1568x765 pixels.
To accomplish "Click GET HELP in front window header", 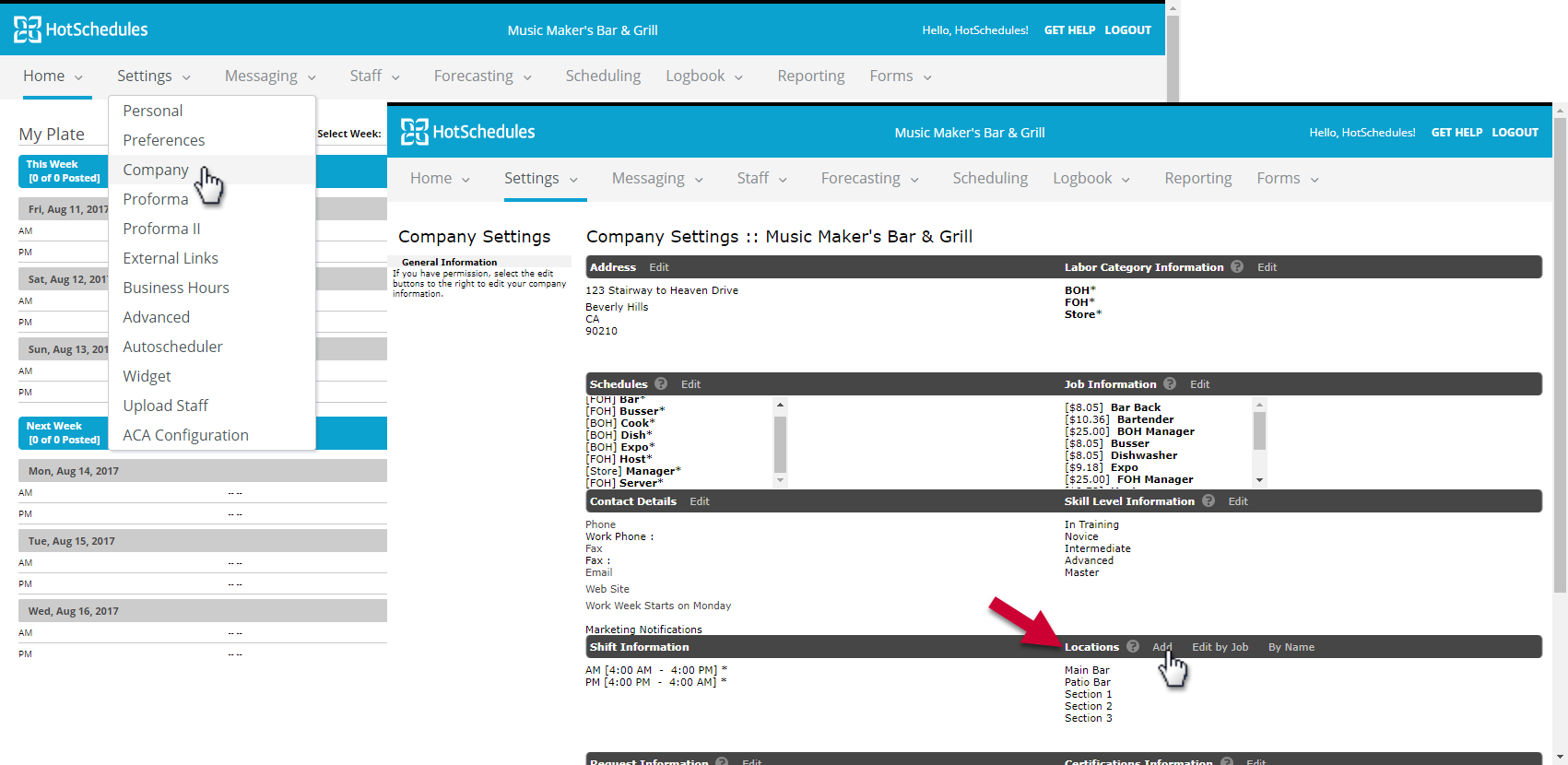I will 1456,133.
